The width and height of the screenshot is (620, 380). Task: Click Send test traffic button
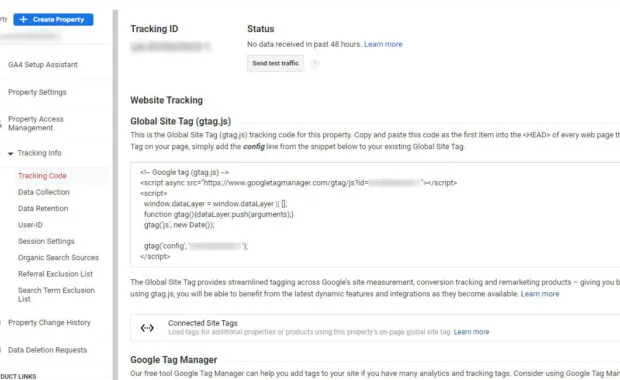[x=276, y=63]
